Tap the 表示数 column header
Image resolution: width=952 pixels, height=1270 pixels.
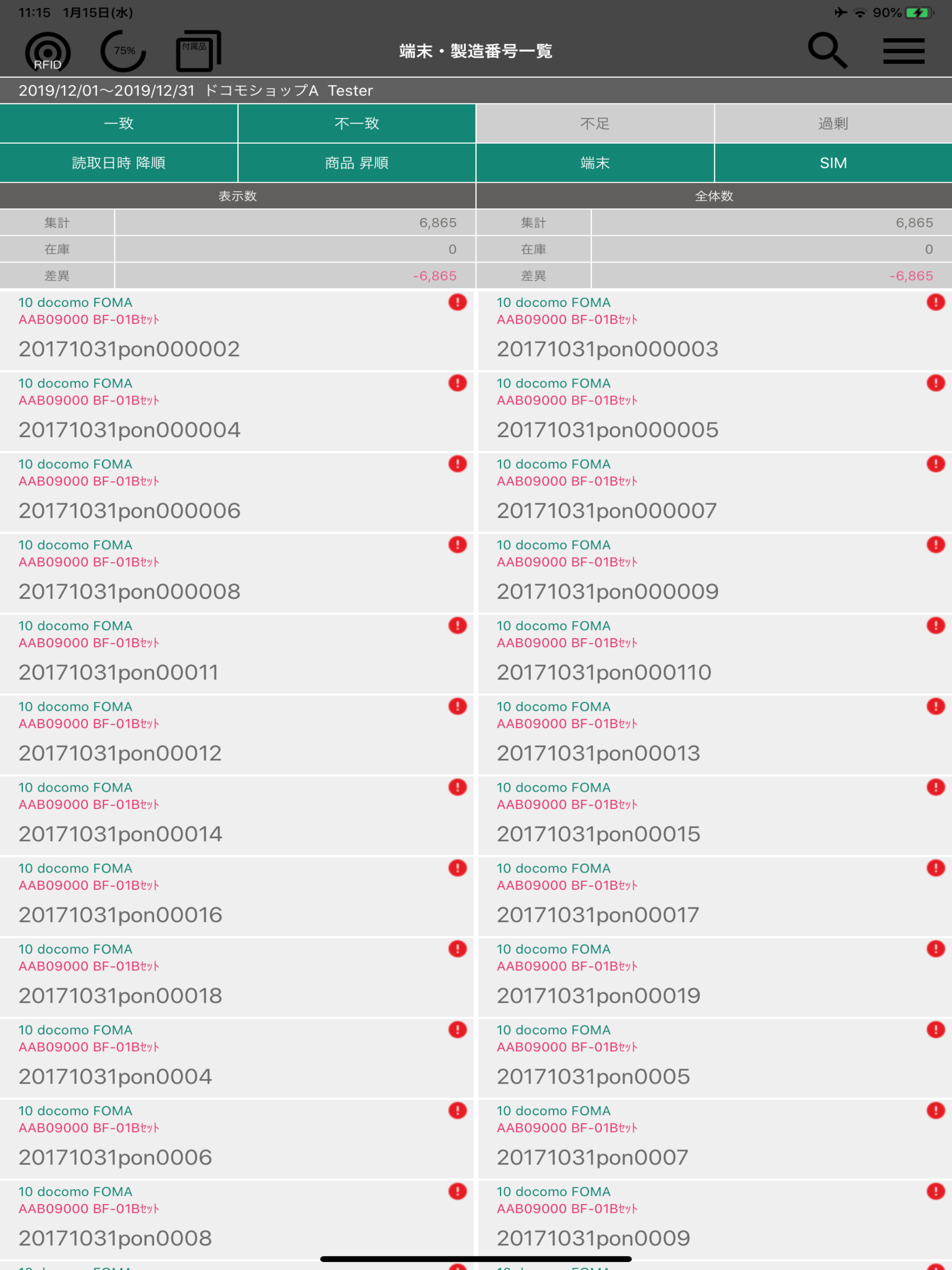[x=238, y=196]
